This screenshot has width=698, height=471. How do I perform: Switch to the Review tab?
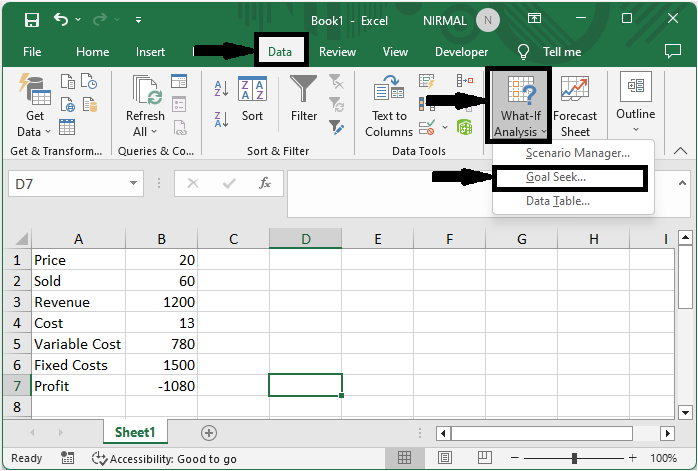[x=337, y=52]
